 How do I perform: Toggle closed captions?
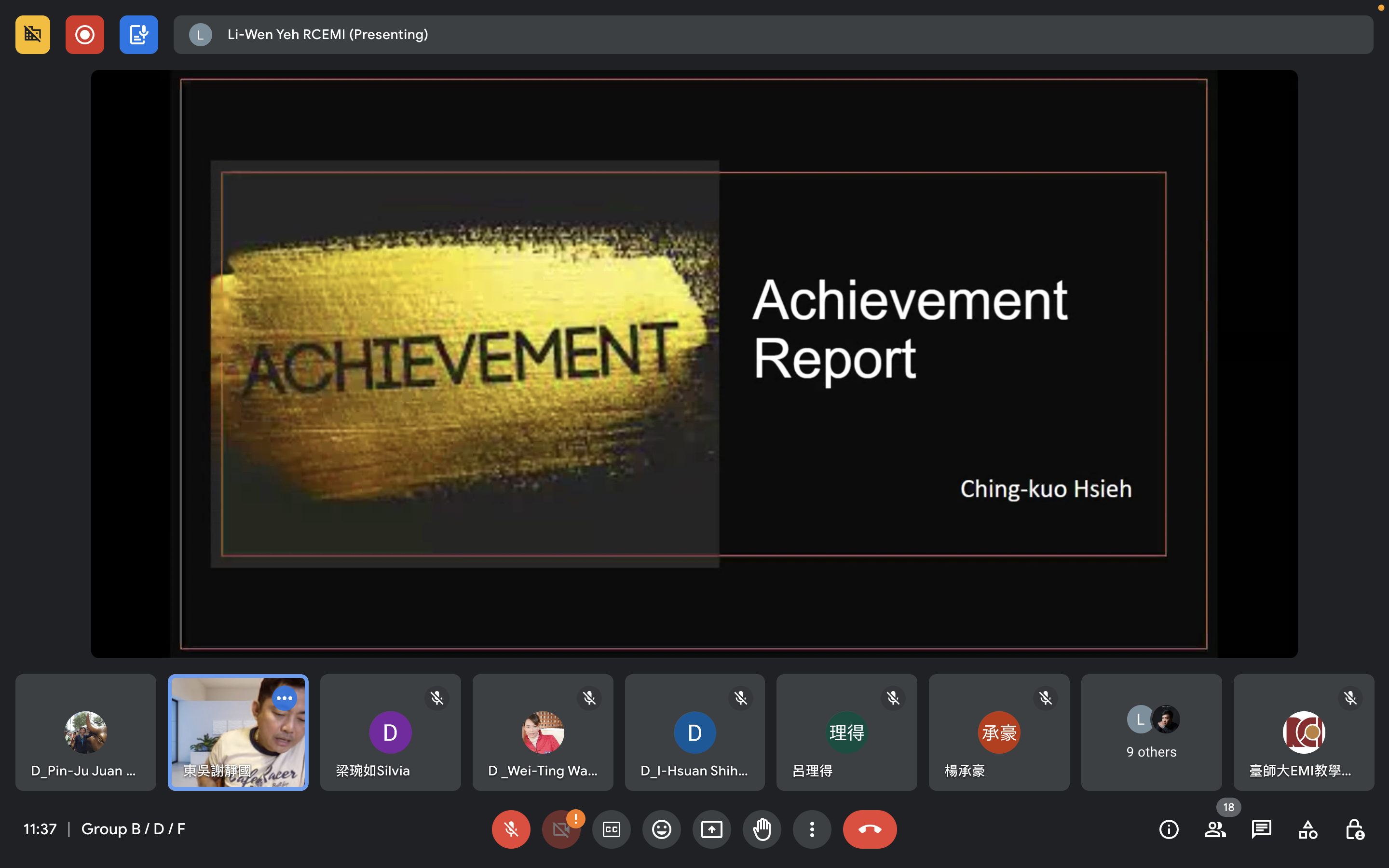[611, 829]
